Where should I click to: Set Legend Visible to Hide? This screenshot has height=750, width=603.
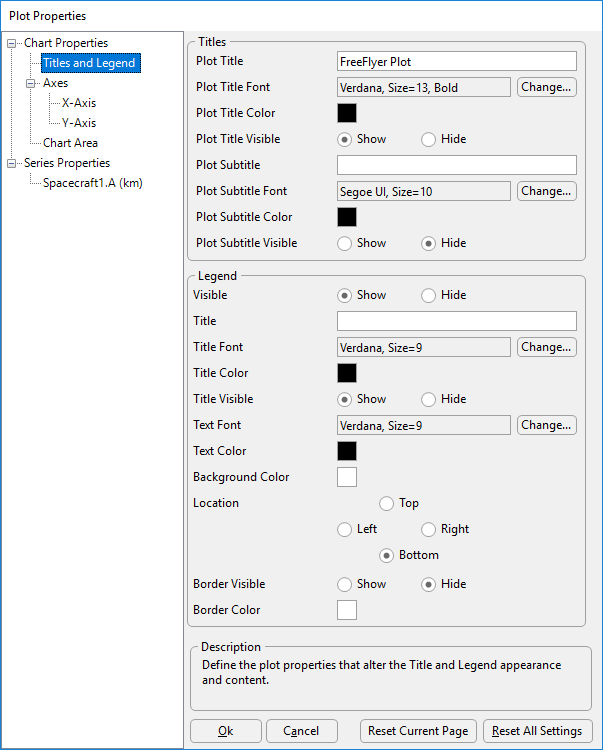428,295
